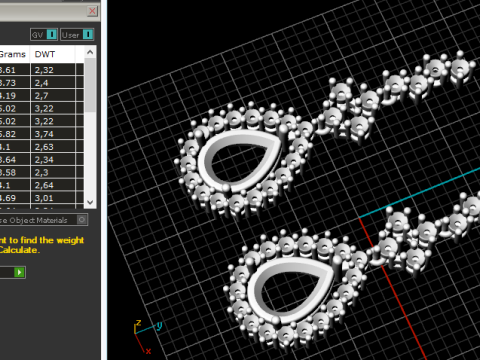The image size is (480, 360).
Task: Select the Grams cell reading 3.58
Action: [15, 172]
